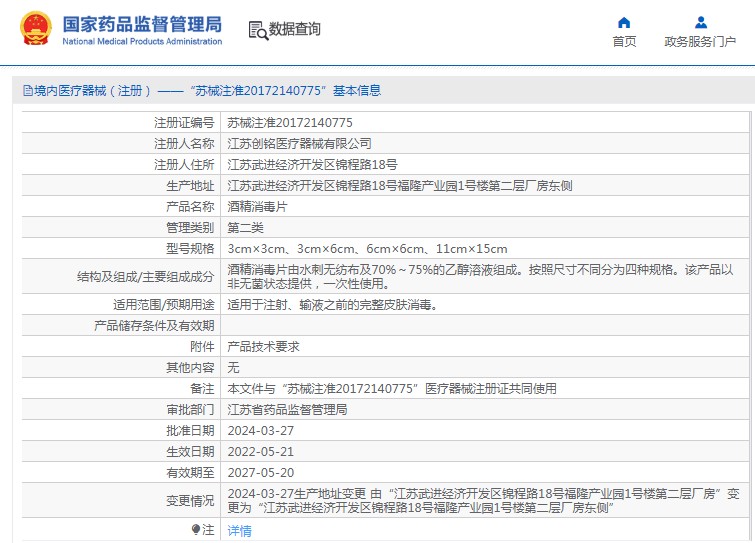This screenshot has height=543, width=755.
Task: Go to 首页 link
Action: pos(624,42)
